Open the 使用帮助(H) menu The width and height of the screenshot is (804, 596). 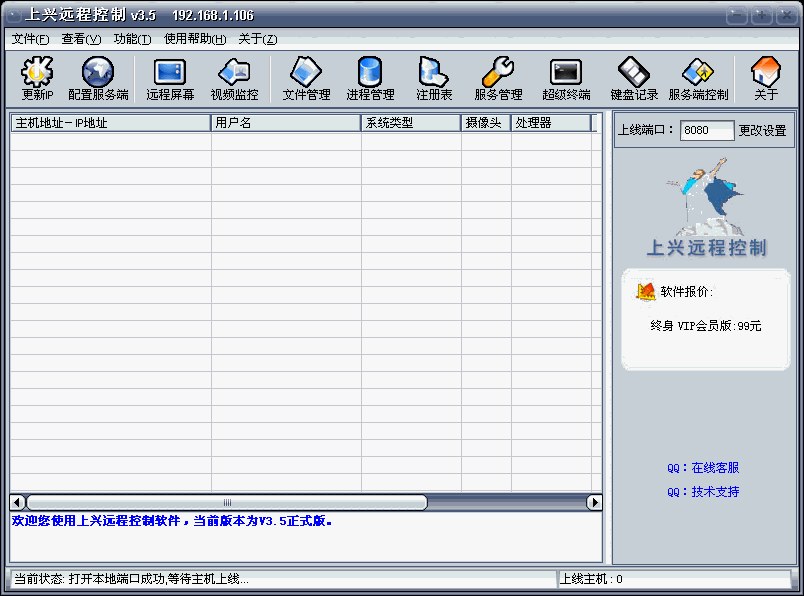pos(195,39)
